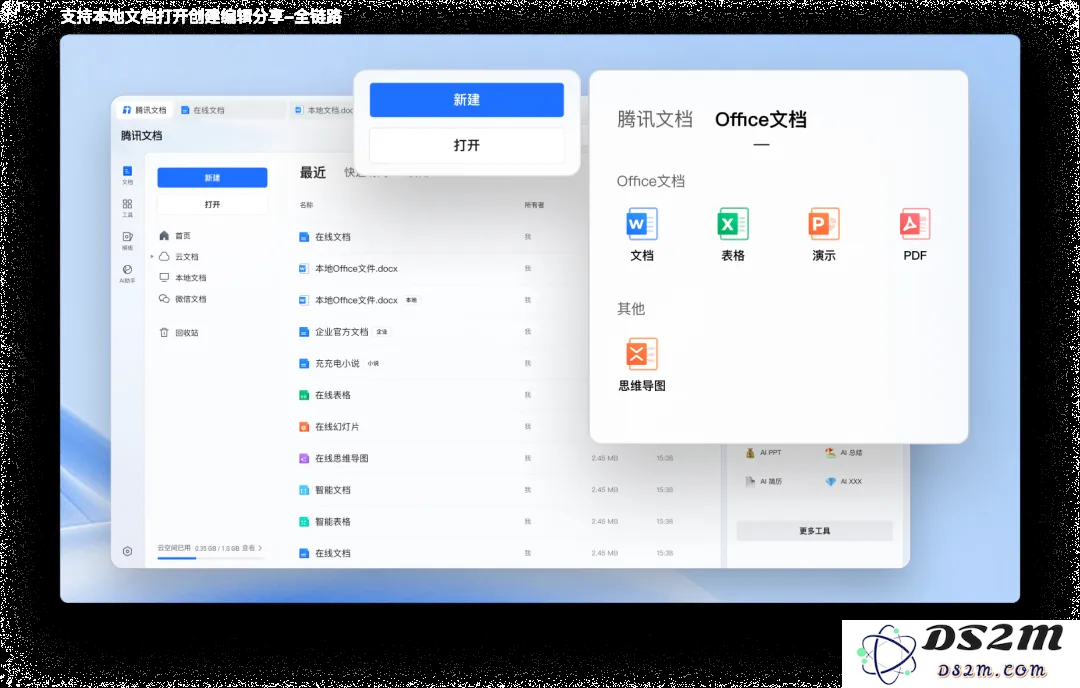Click the AI 简历 tool icon

750,481
